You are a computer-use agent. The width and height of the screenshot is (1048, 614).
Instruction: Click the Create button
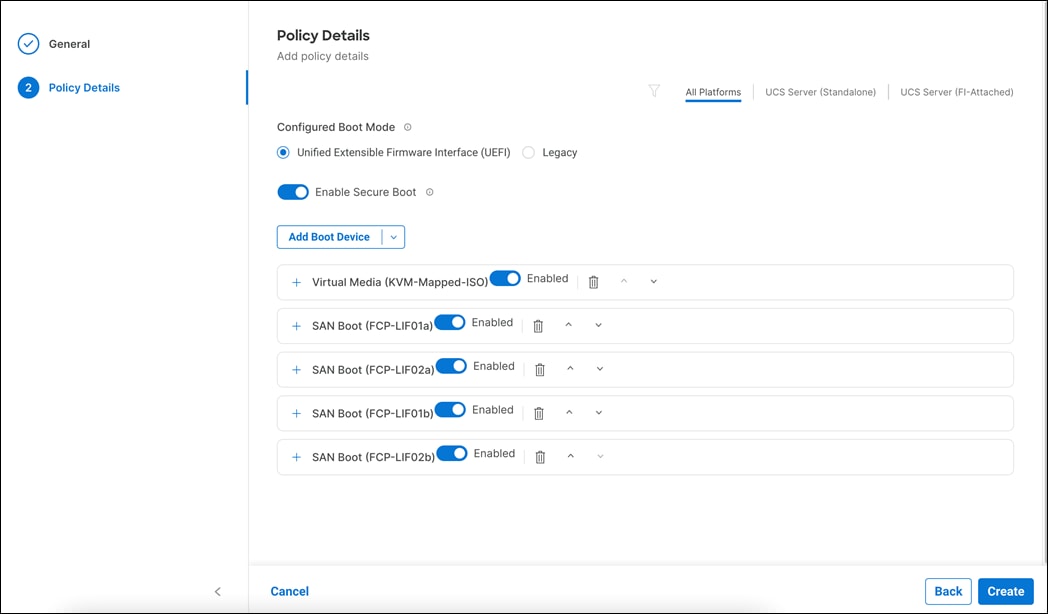click(x=1005, y=591)
